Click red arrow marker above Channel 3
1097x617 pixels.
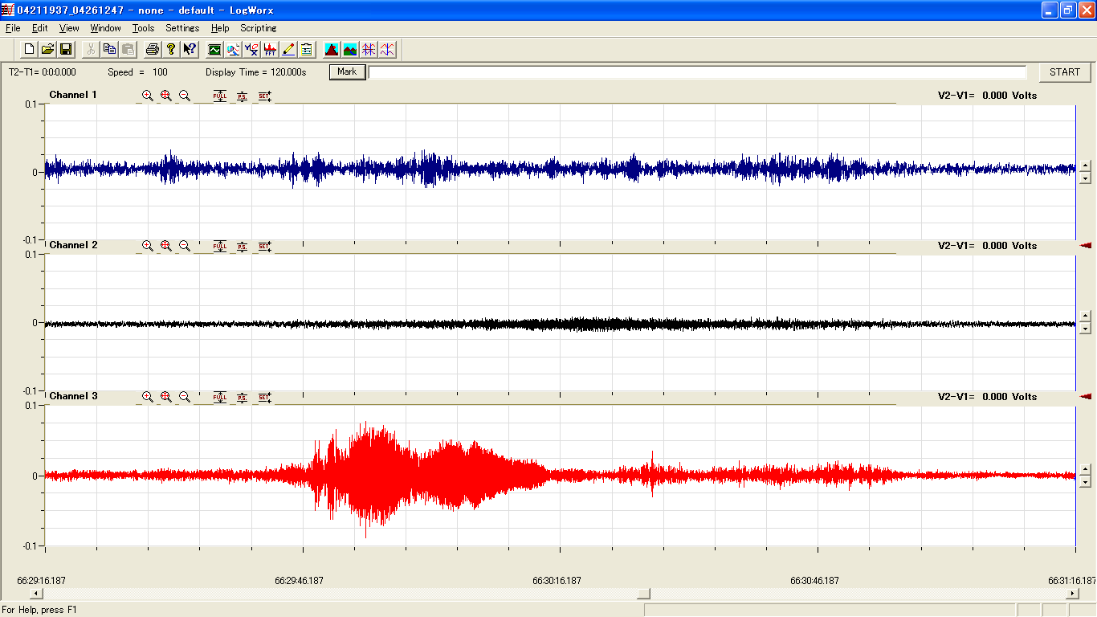pyautogui.click(x=1085, y=397)
